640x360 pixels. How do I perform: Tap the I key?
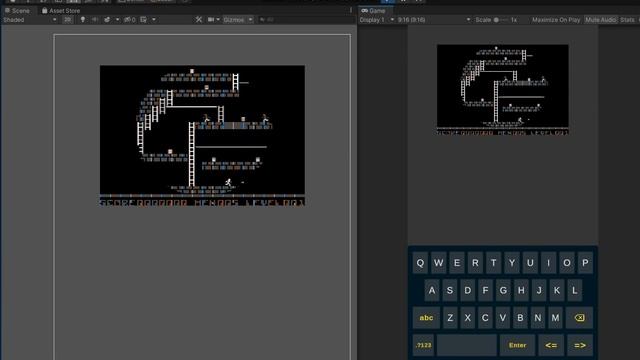pyautogui.click(x=549, y=263)
